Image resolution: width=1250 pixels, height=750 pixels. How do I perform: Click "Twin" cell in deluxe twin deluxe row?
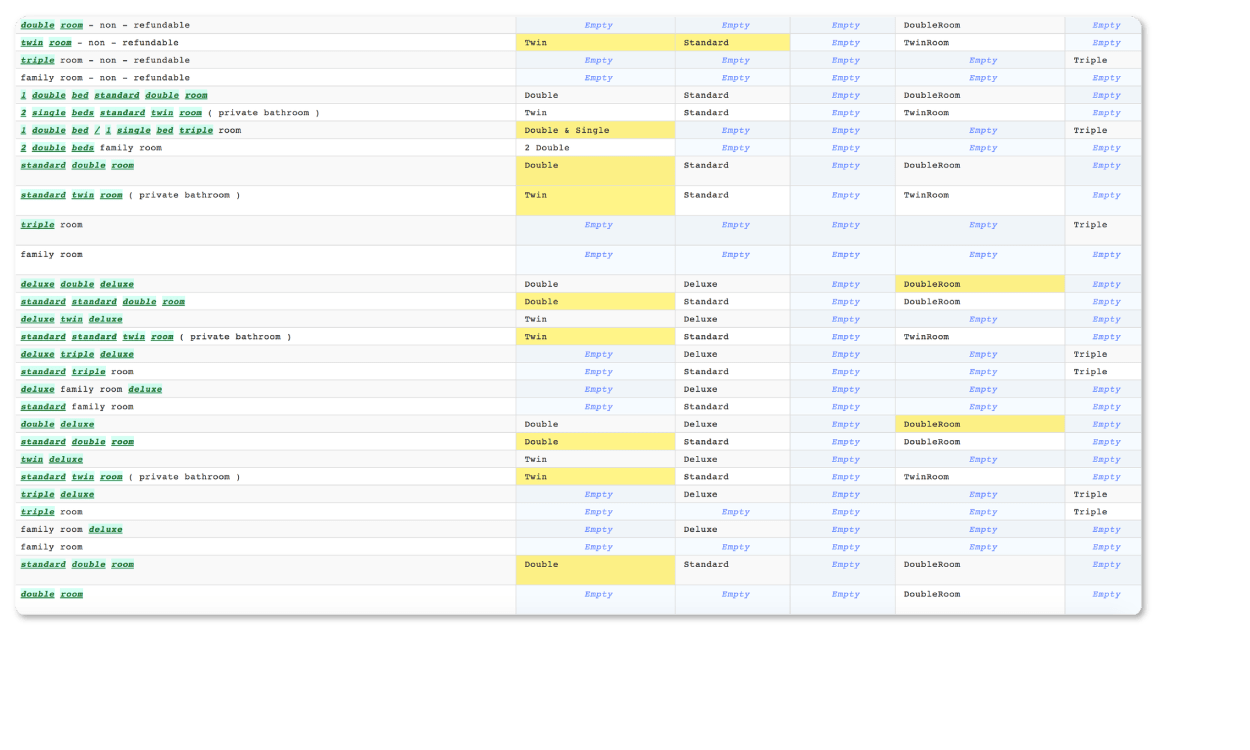[x=595, y=319]
